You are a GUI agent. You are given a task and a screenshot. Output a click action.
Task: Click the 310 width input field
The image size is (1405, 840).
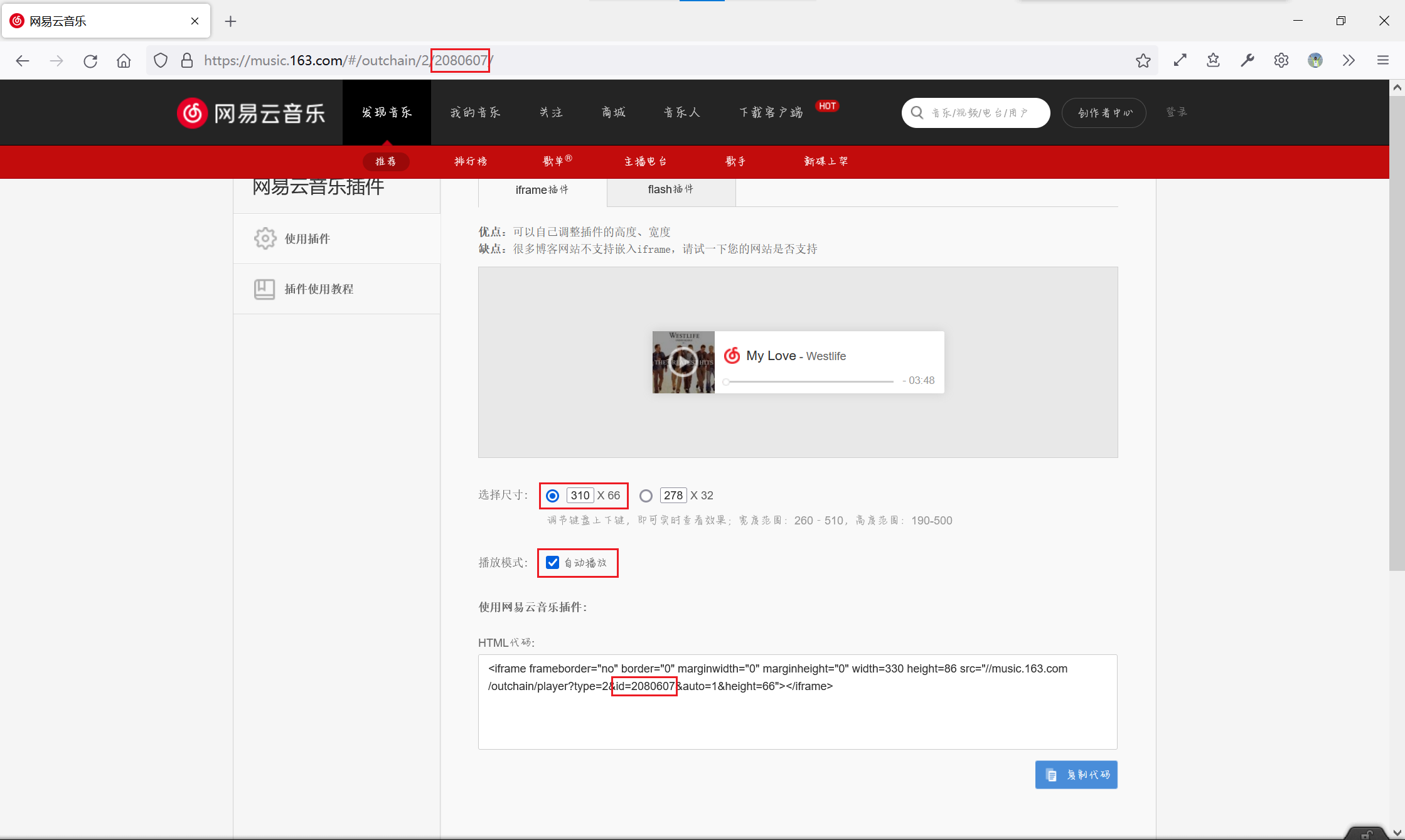coord(580,496)
